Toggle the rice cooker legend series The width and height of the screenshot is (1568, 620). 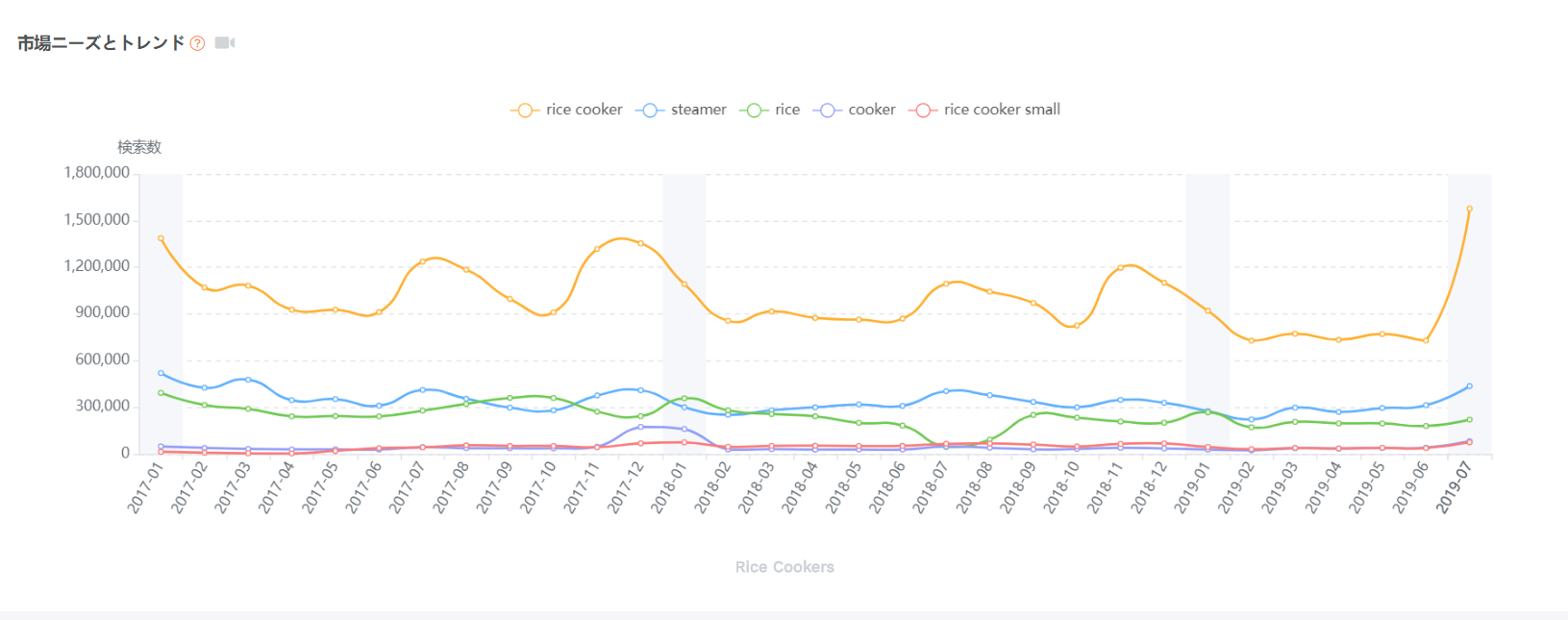[566, 110]
